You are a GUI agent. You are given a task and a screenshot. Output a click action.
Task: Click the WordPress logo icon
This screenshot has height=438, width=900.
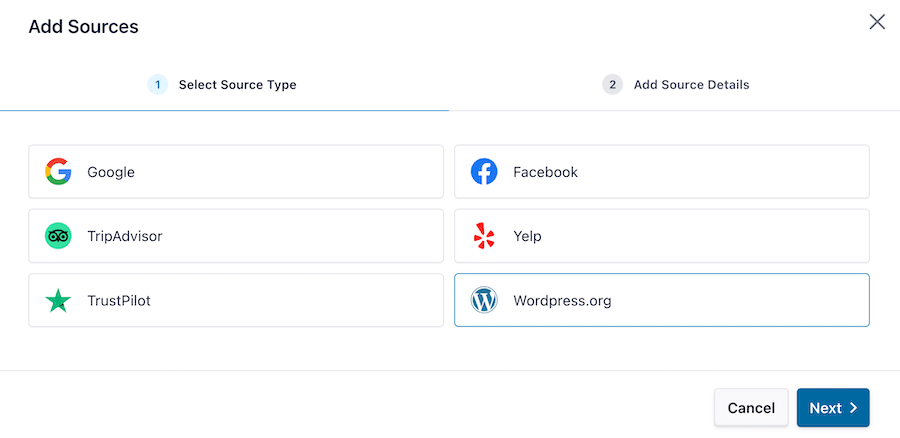484,300
